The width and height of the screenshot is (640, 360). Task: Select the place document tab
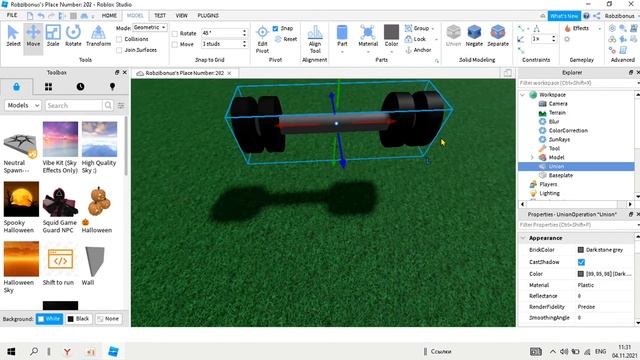[x=184, y=73]
